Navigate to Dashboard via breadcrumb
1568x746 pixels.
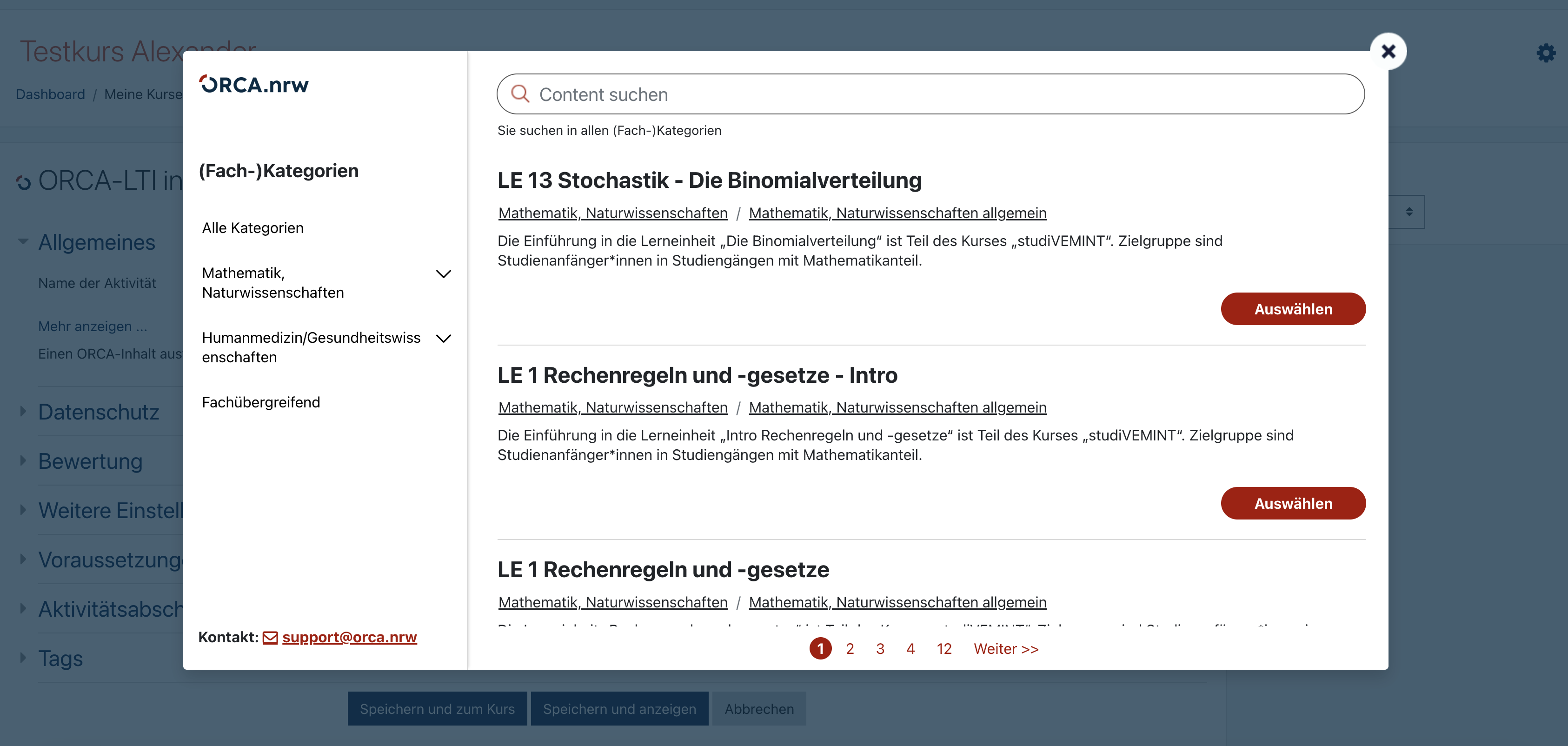51,94
